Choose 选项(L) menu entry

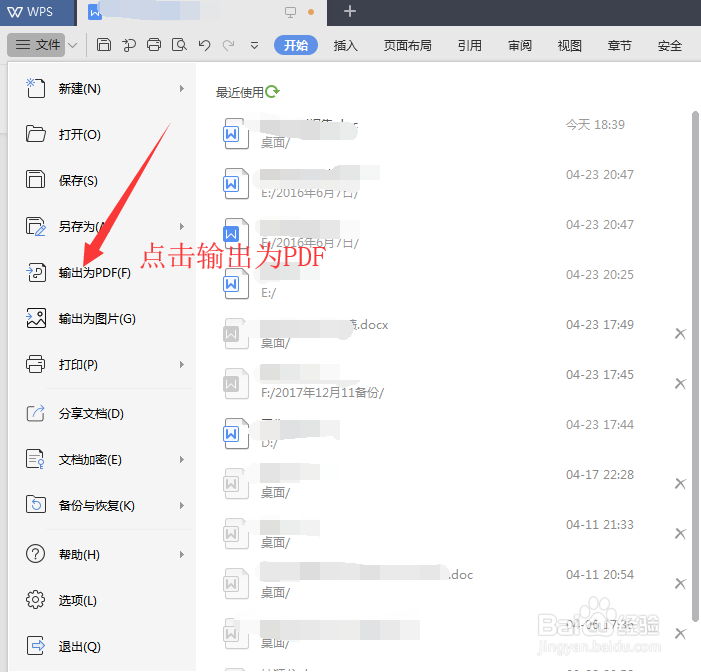pyautogui.click(x=102, y=600)
